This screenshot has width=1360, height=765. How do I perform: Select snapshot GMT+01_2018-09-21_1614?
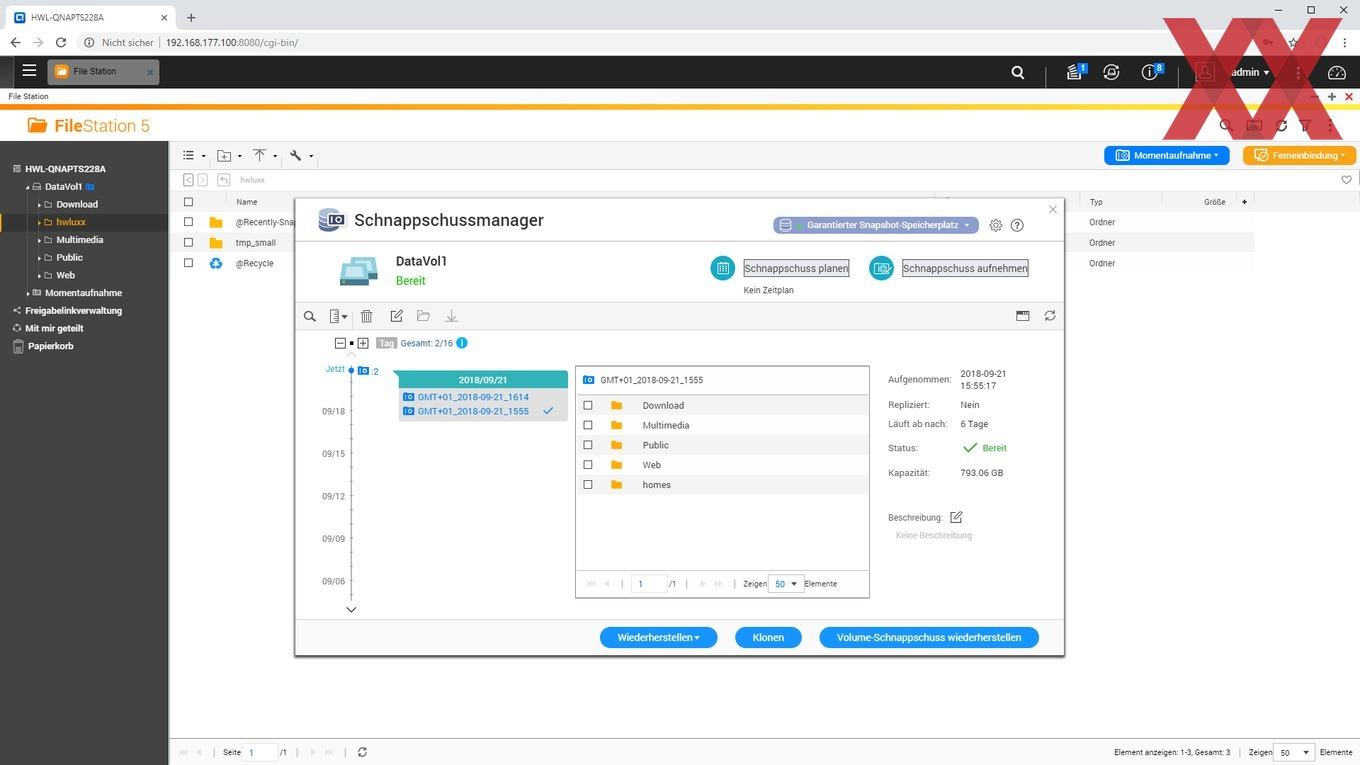click(473, 397)
